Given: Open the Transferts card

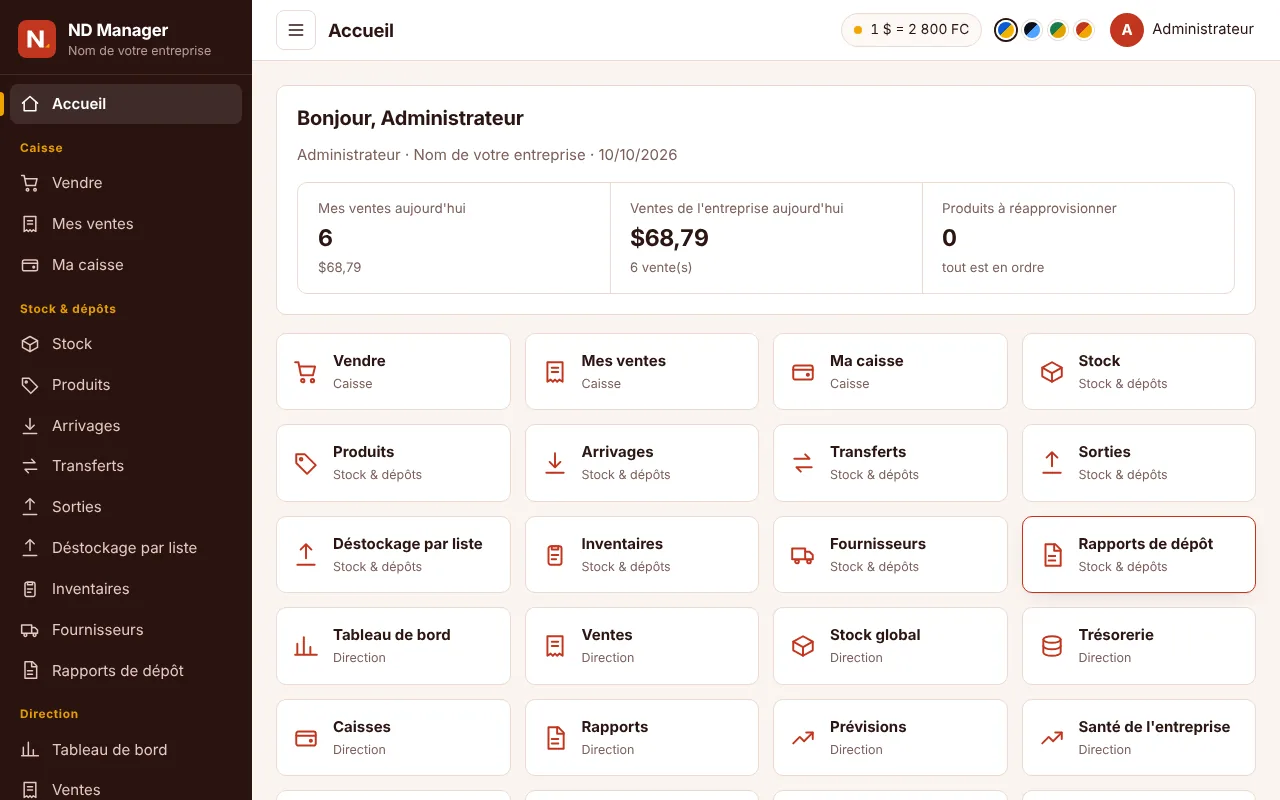Looking at the screenshot, I should tap(890, 463).
